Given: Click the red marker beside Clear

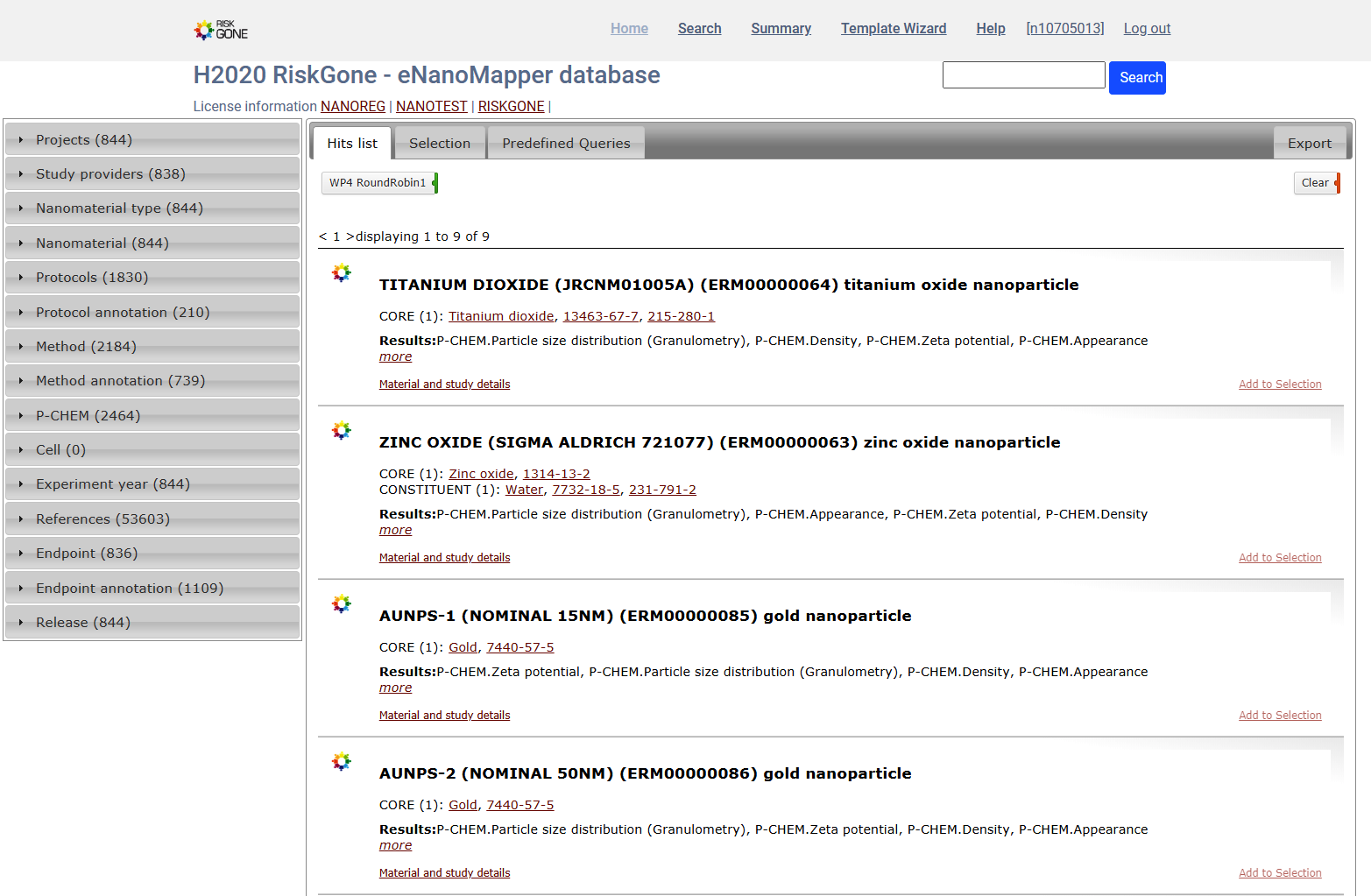Looking at the screenshot, I should (1338, 183).
